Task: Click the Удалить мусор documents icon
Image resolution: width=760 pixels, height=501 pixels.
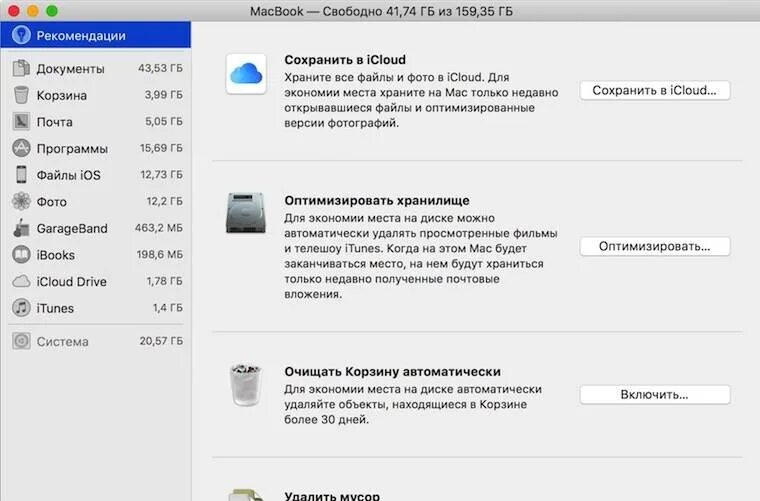Action: pos(246,495)
